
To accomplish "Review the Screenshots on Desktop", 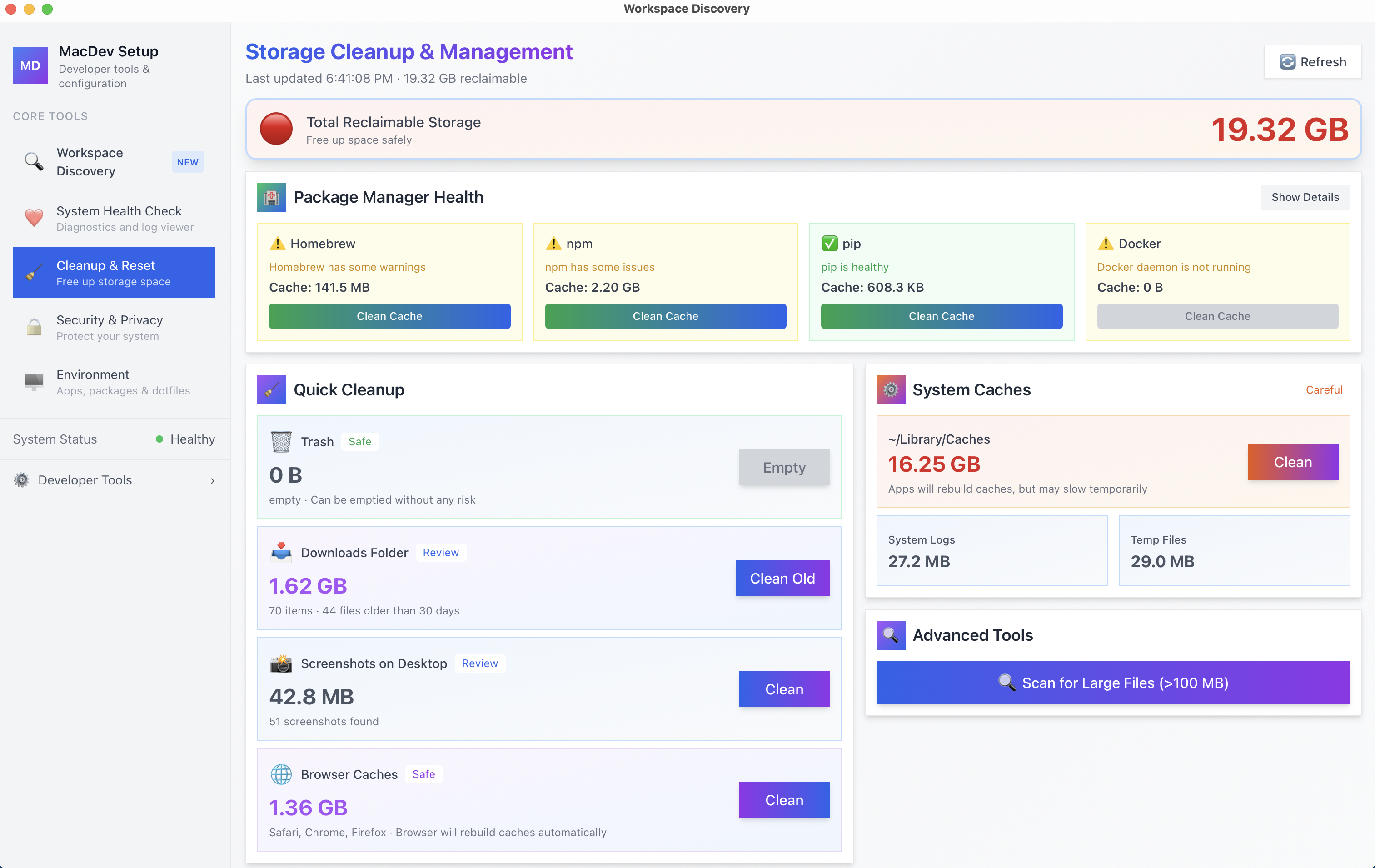I will pos(480,663).
